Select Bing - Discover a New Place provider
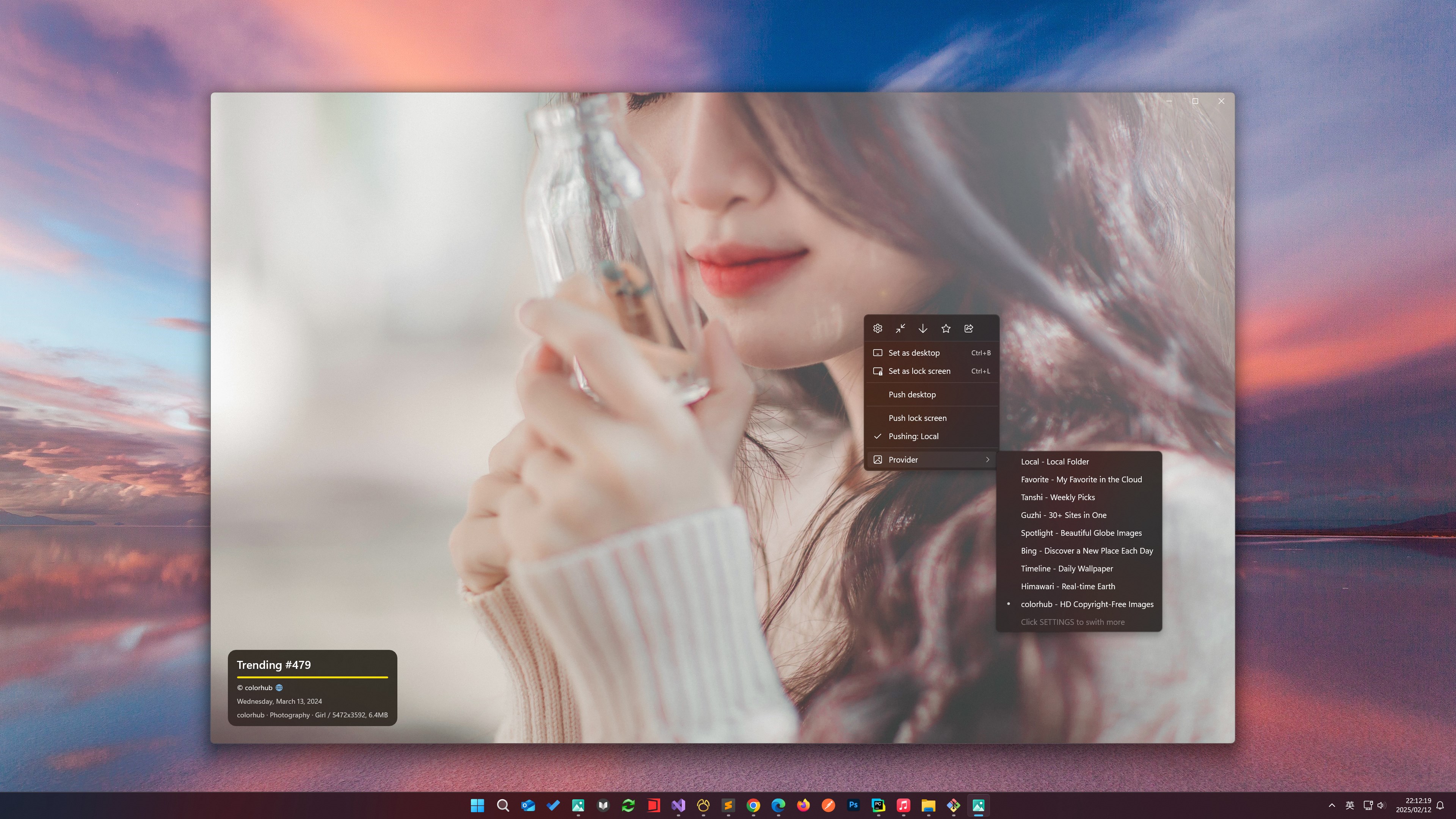 coord(1086,551)
